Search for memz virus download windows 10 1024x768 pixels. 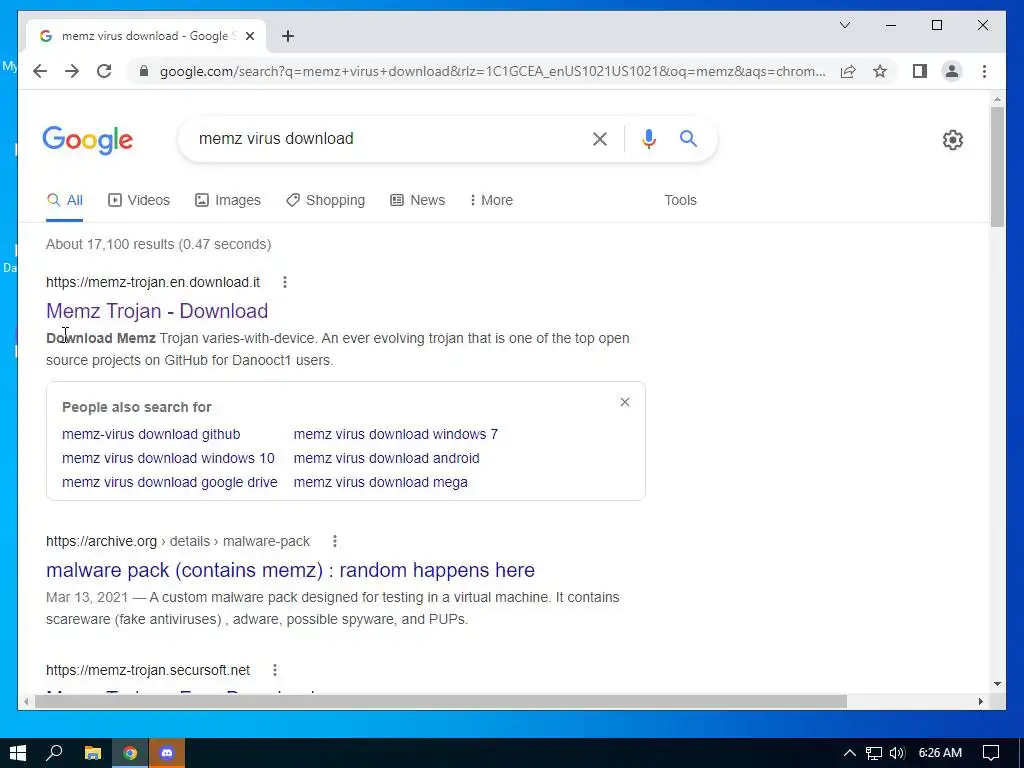point(168,458)
